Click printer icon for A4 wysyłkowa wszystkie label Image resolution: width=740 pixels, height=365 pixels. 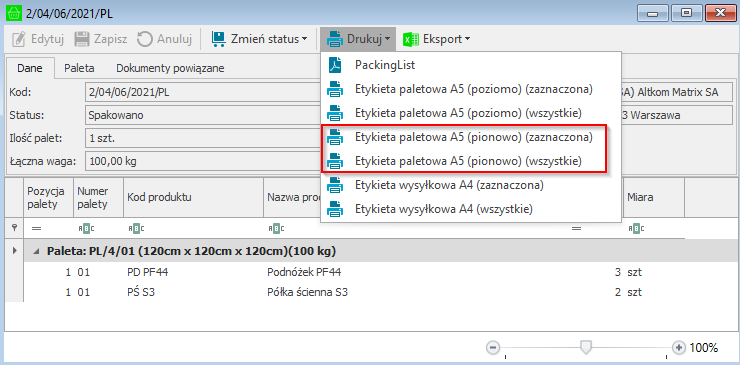pos(335,209)
